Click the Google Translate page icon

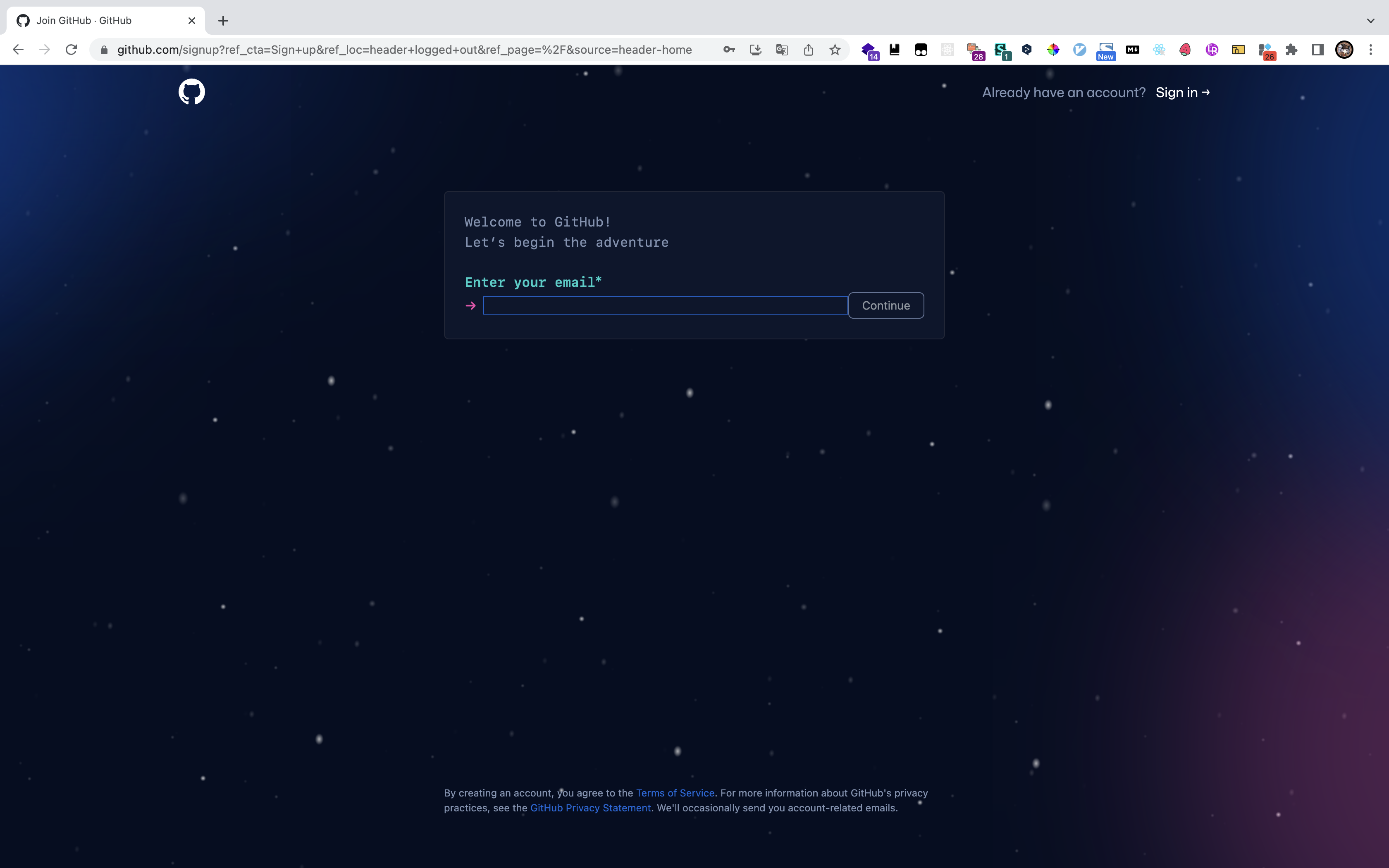[782, 50]
